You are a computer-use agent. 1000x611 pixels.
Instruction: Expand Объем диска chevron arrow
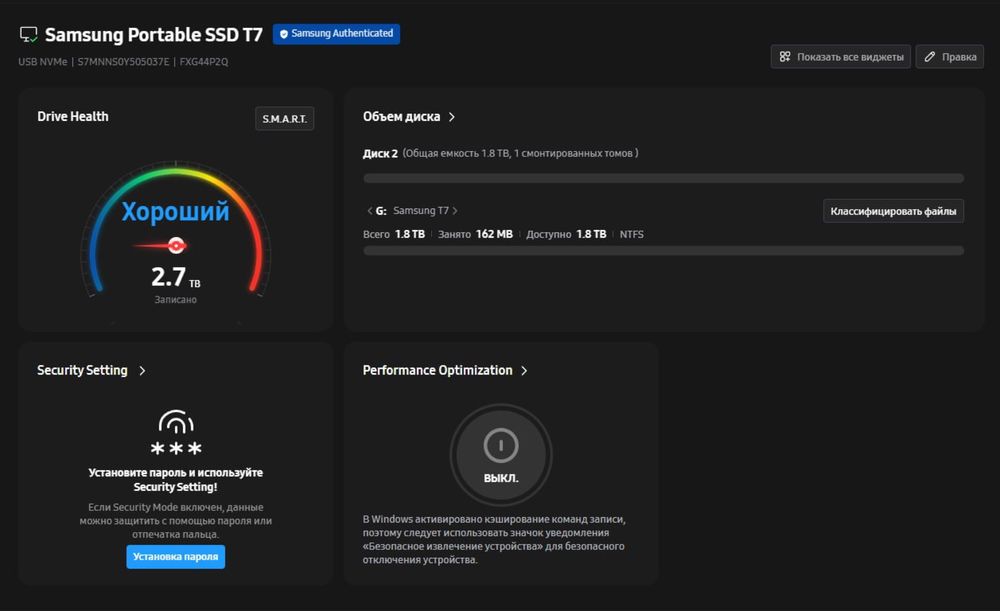(452, 117)
